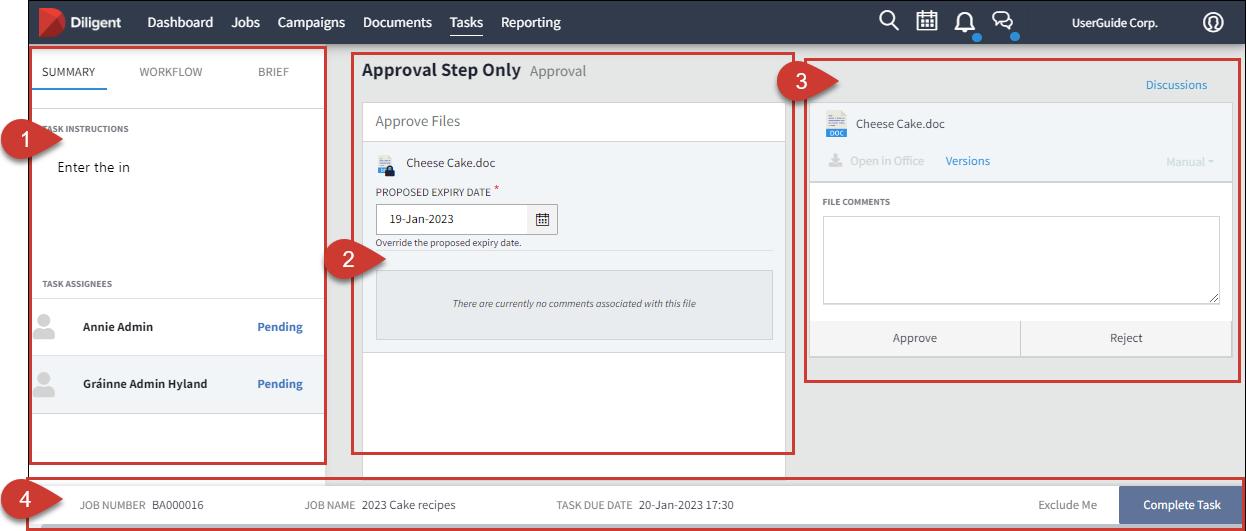Click the Exclude Me link

[x=1067, y=505]
